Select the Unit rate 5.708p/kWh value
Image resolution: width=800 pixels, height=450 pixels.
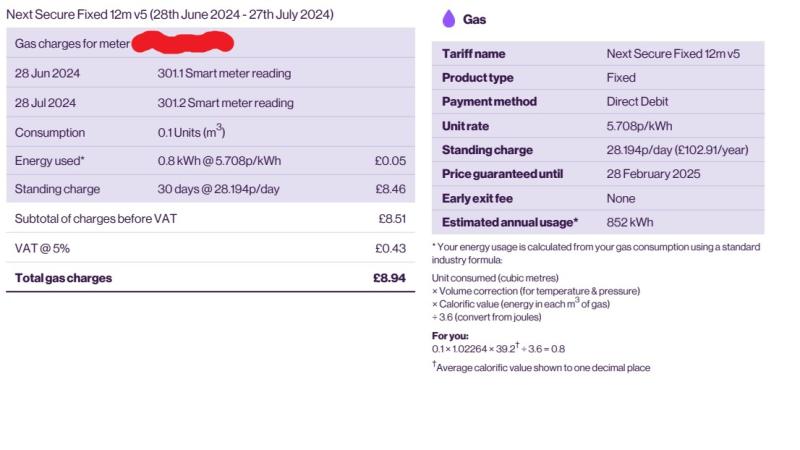coord(639,126)
